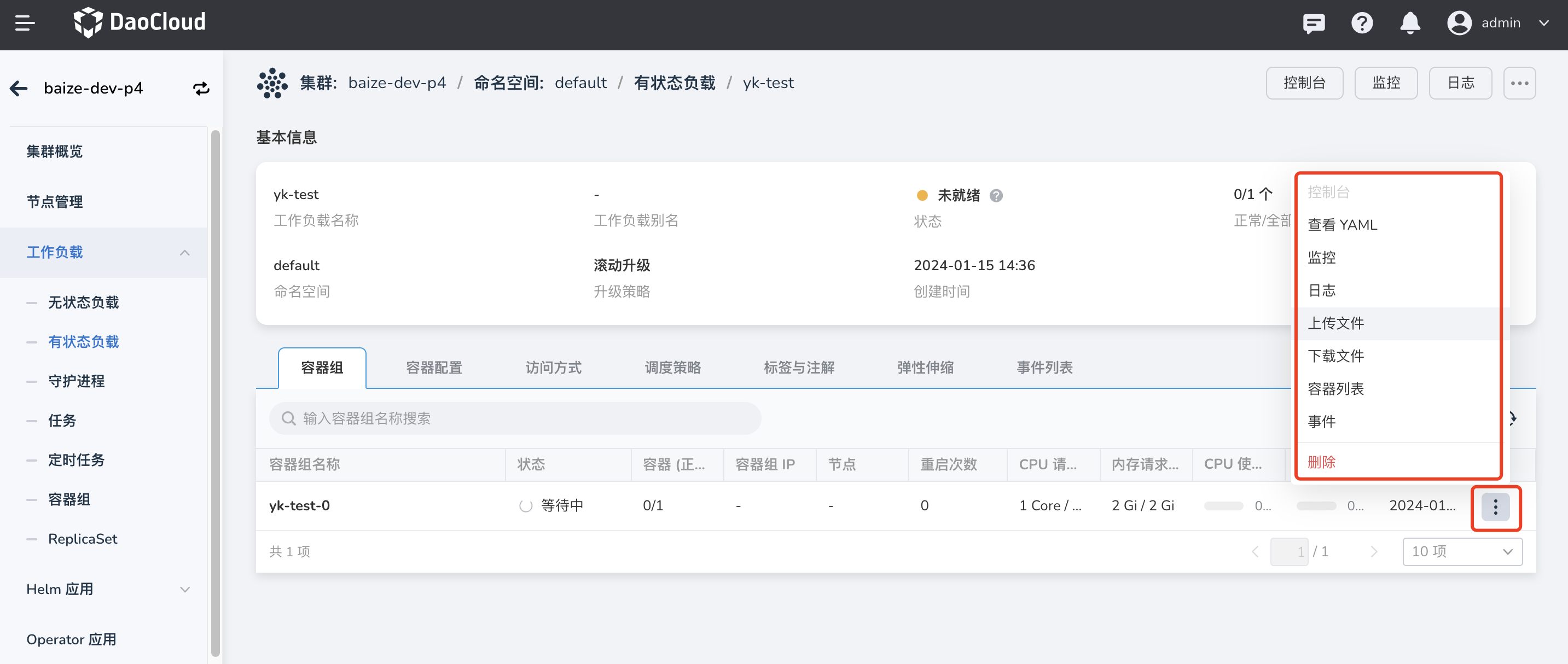Open the notification bell
This screenshot has width=1568, height=664.
[x=1410, y=23]
